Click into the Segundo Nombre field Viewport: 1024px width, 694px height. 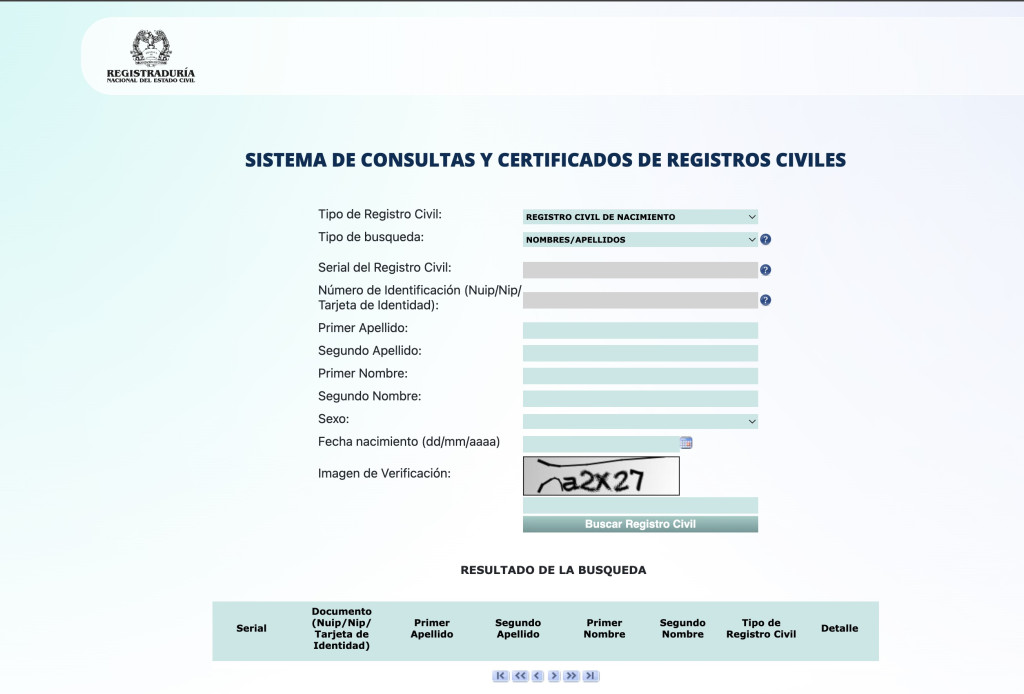click(x=640, y=399)
